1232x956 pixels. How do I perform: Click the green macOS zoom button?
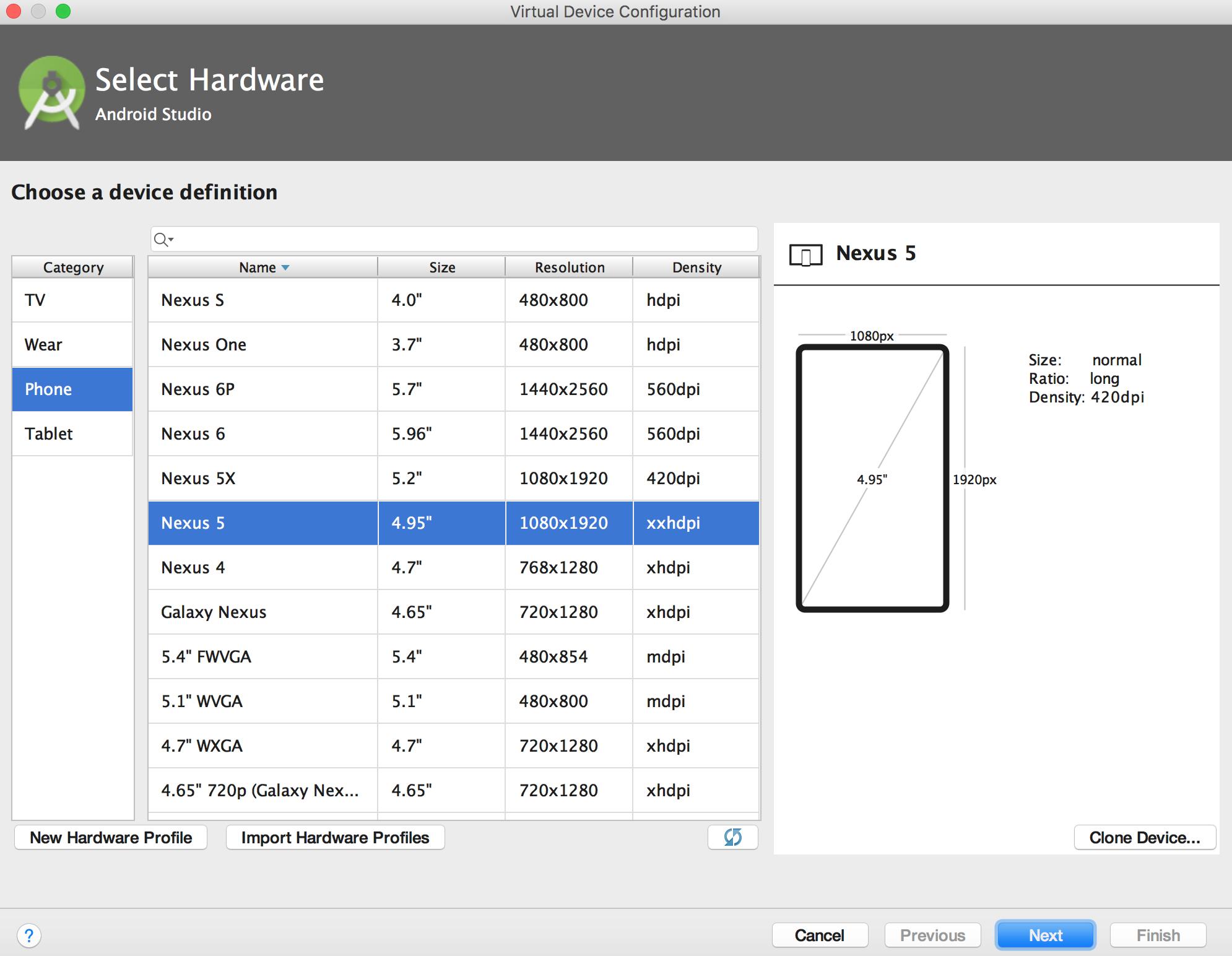(63, 11)
